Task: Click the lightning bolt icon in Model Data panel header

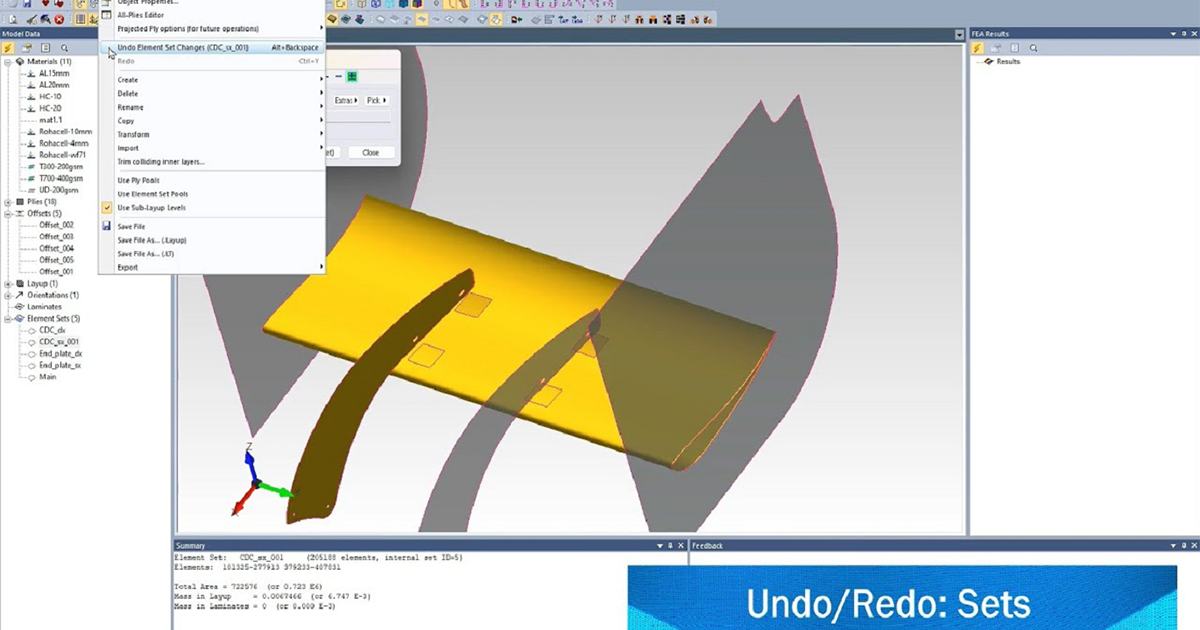Action: [8, 49]
